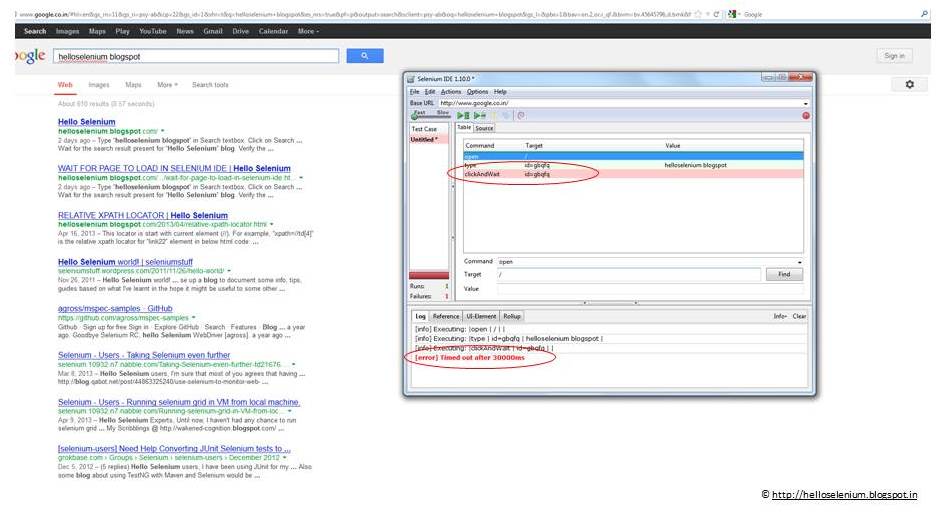Switch to Rollup tab
The height and width of the screenshot is (514, 936).
point(512,316)
